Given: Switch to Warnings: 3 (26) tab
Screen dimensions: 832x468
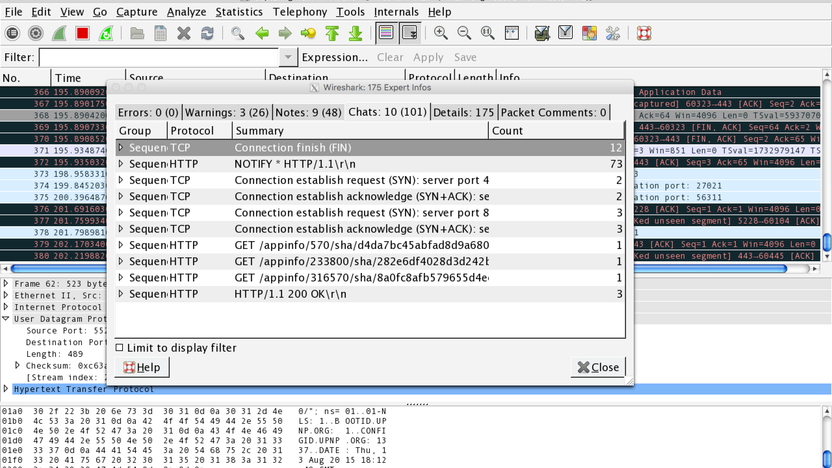Looking at the screenshot, I should [227, 112].
